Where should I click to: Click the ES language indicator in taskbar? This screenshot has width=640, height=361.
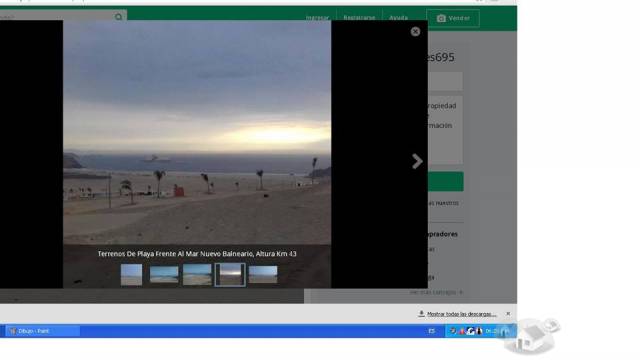(431, 331)
